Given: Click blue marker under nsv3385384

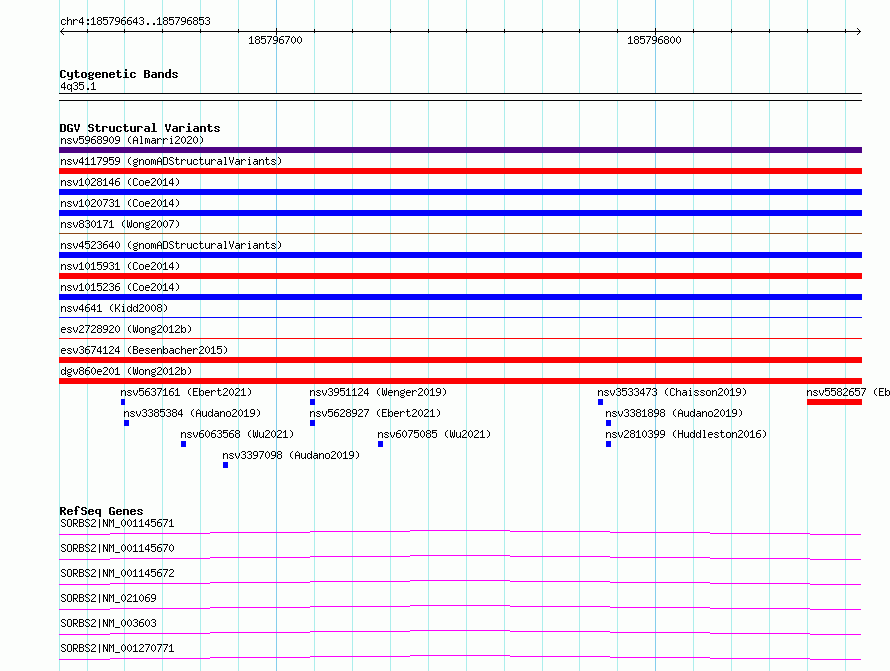Looking at the screenshot, I should coord(126,423).
